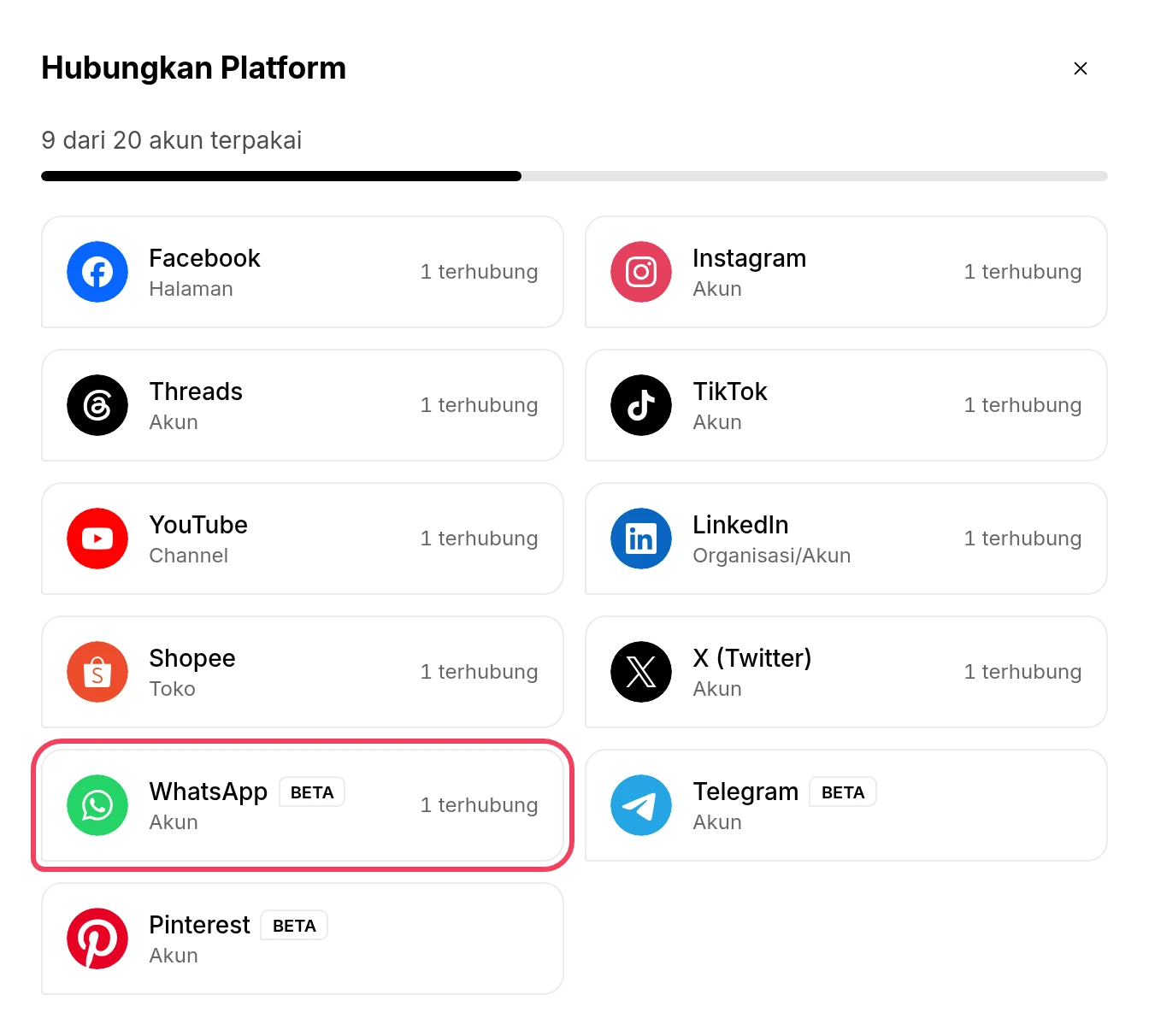Click the 'Hubungkan Platform' dialog title

pyautogui.click(x=193, y=68)
